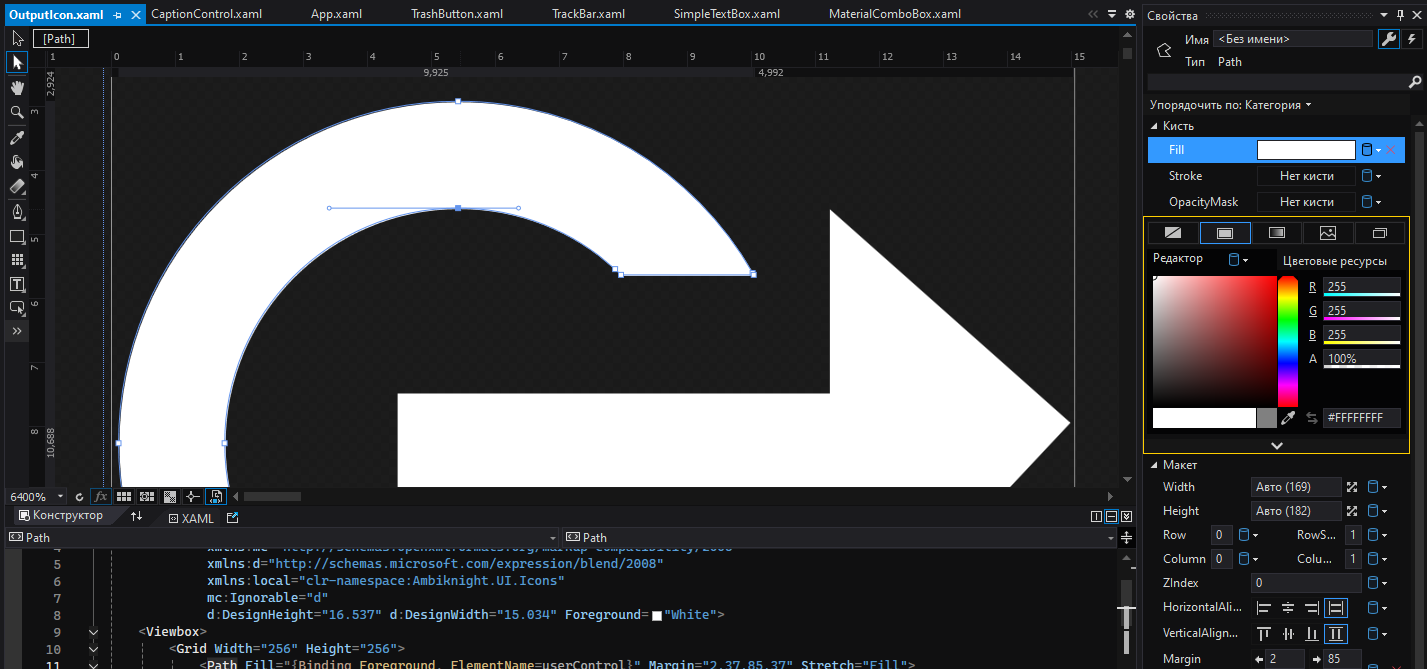Screen dimensions: 1427x669
Task: Open the Редактор color space dropdown
Action: pos(1238,260)
